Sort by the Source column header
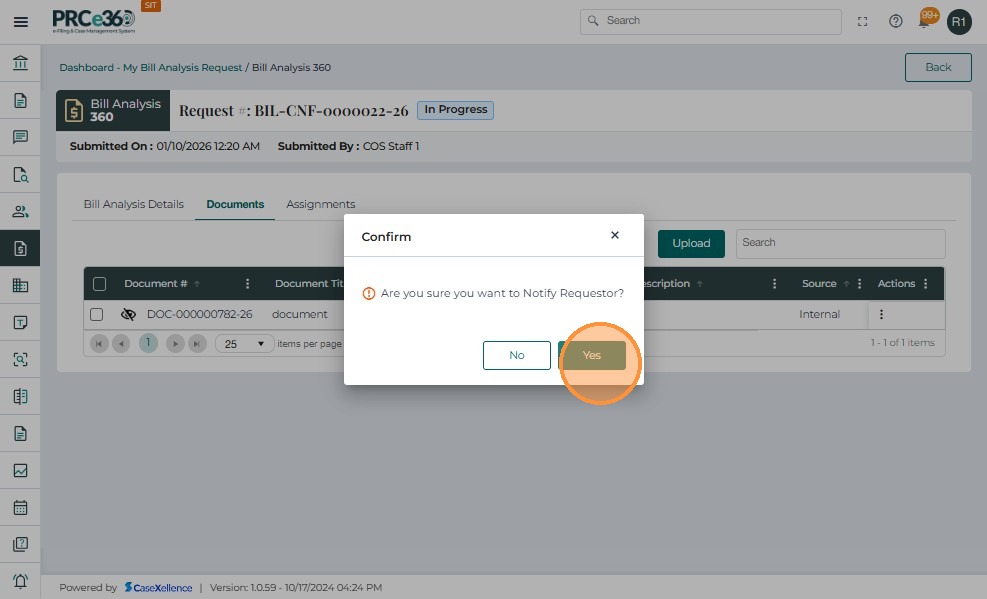987x599 pixels. coord(819,284)
